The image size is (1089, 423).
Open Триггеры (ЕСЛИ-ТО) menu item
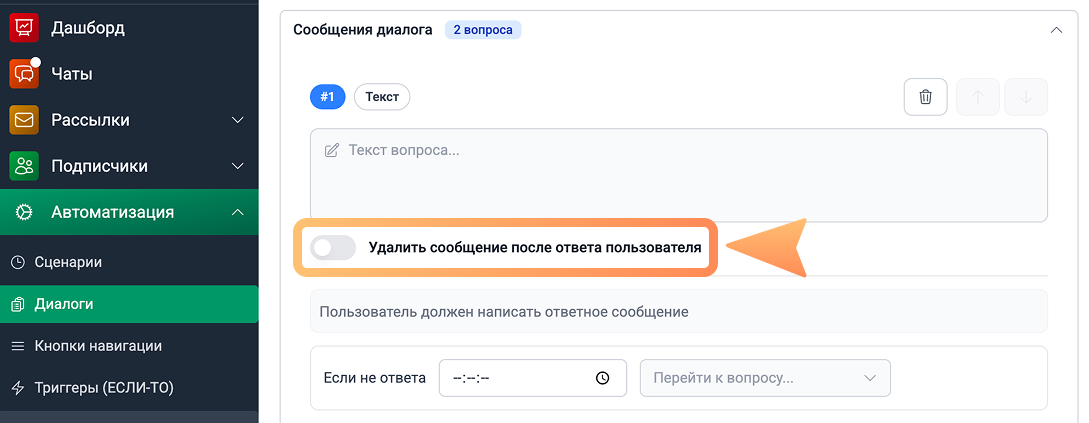click(x=104, y=387)
